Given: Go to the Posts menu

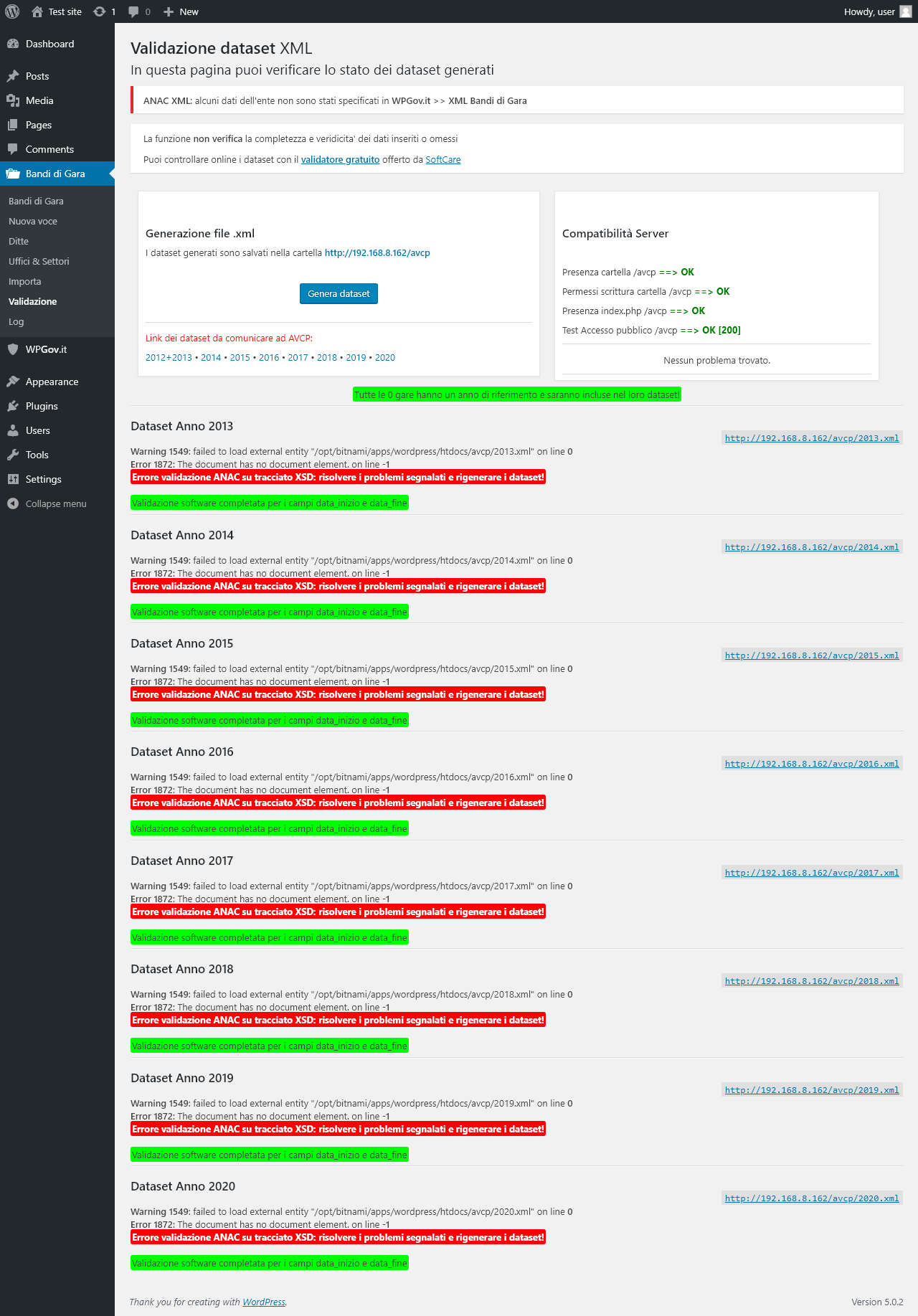Looking at the screenshot, I should pos(57,76).
